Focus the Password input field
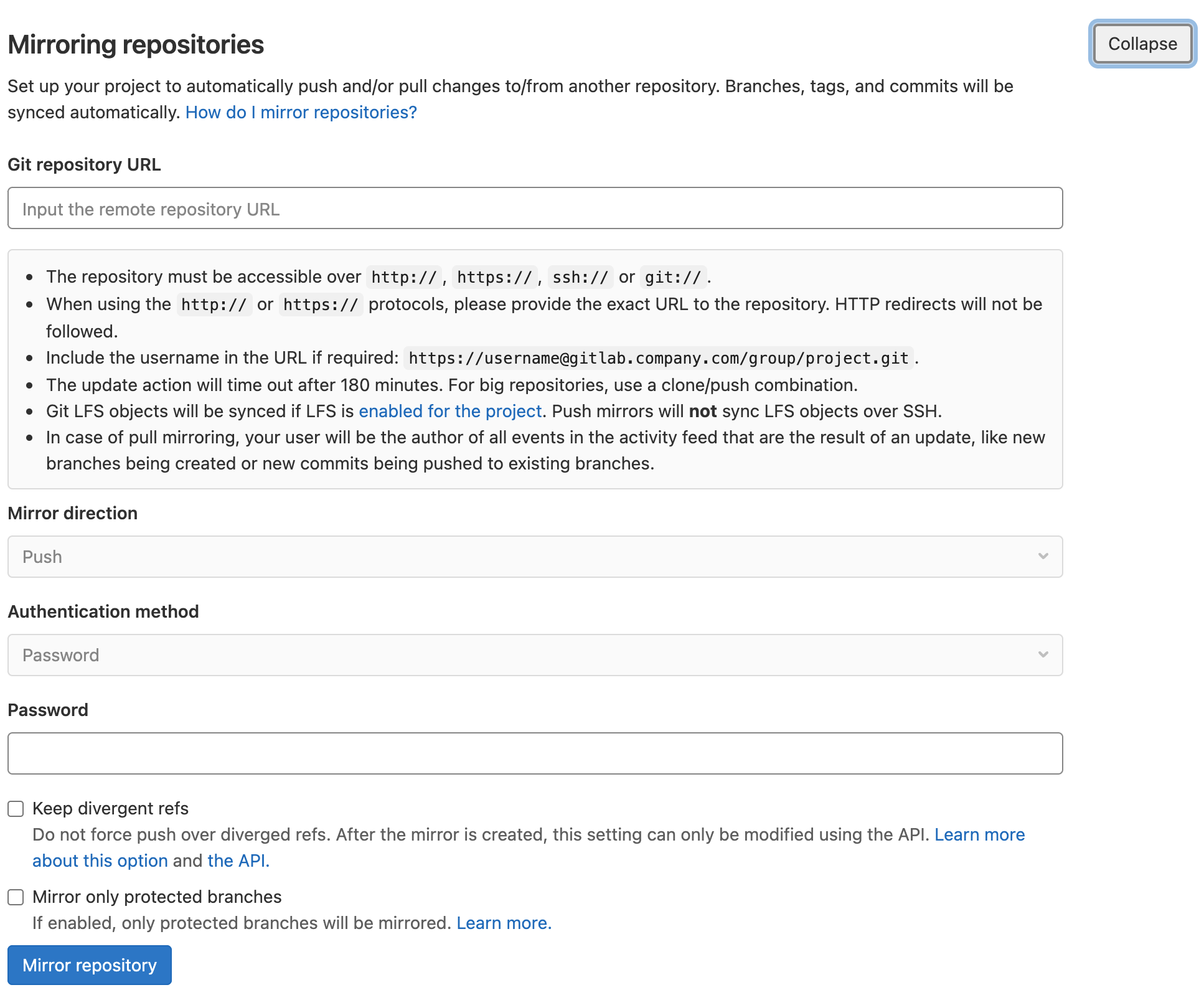Viewport: 1204px width, 995px height. (534, 753)
